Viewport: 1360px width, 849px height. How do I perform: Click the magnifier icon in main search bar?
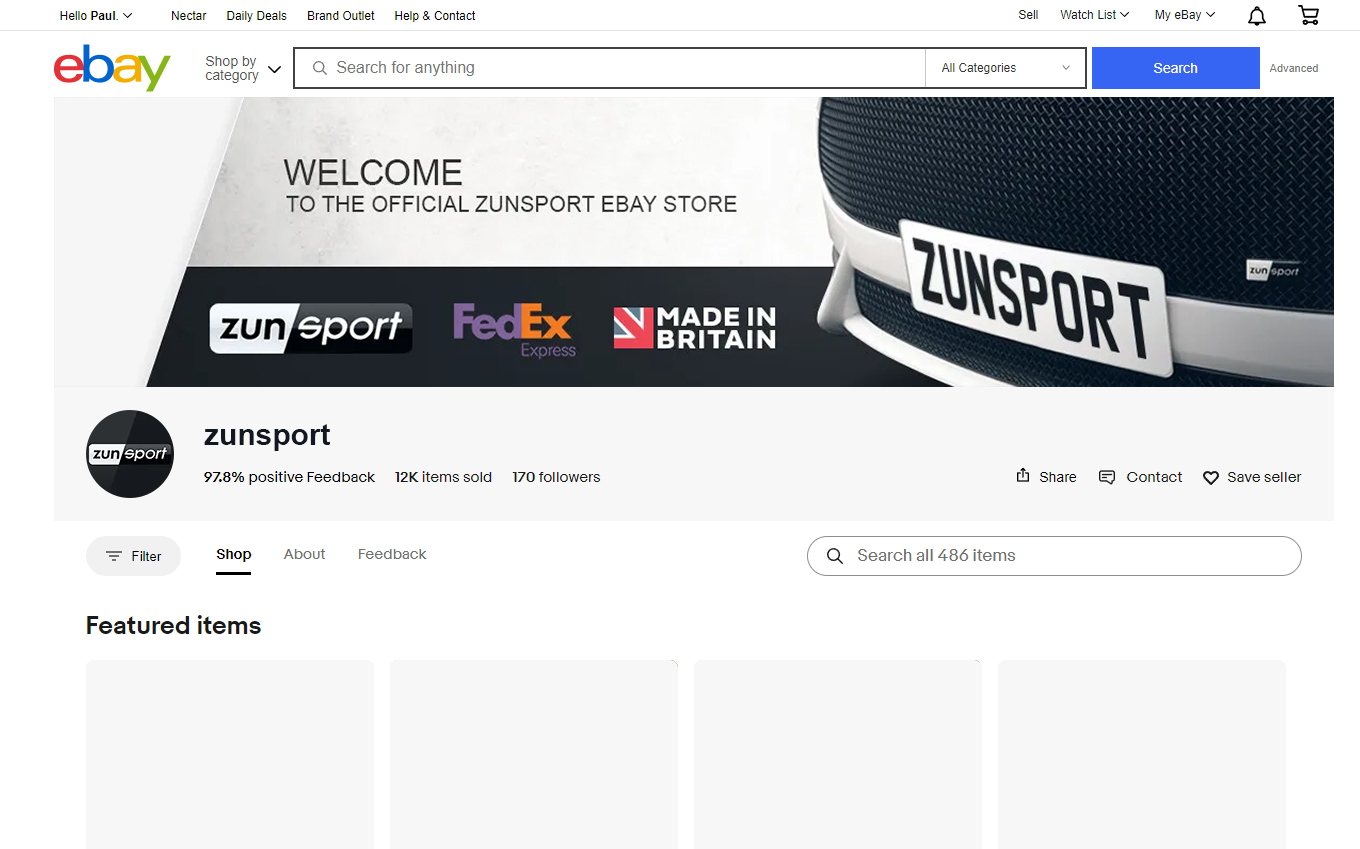coord(320,68)
